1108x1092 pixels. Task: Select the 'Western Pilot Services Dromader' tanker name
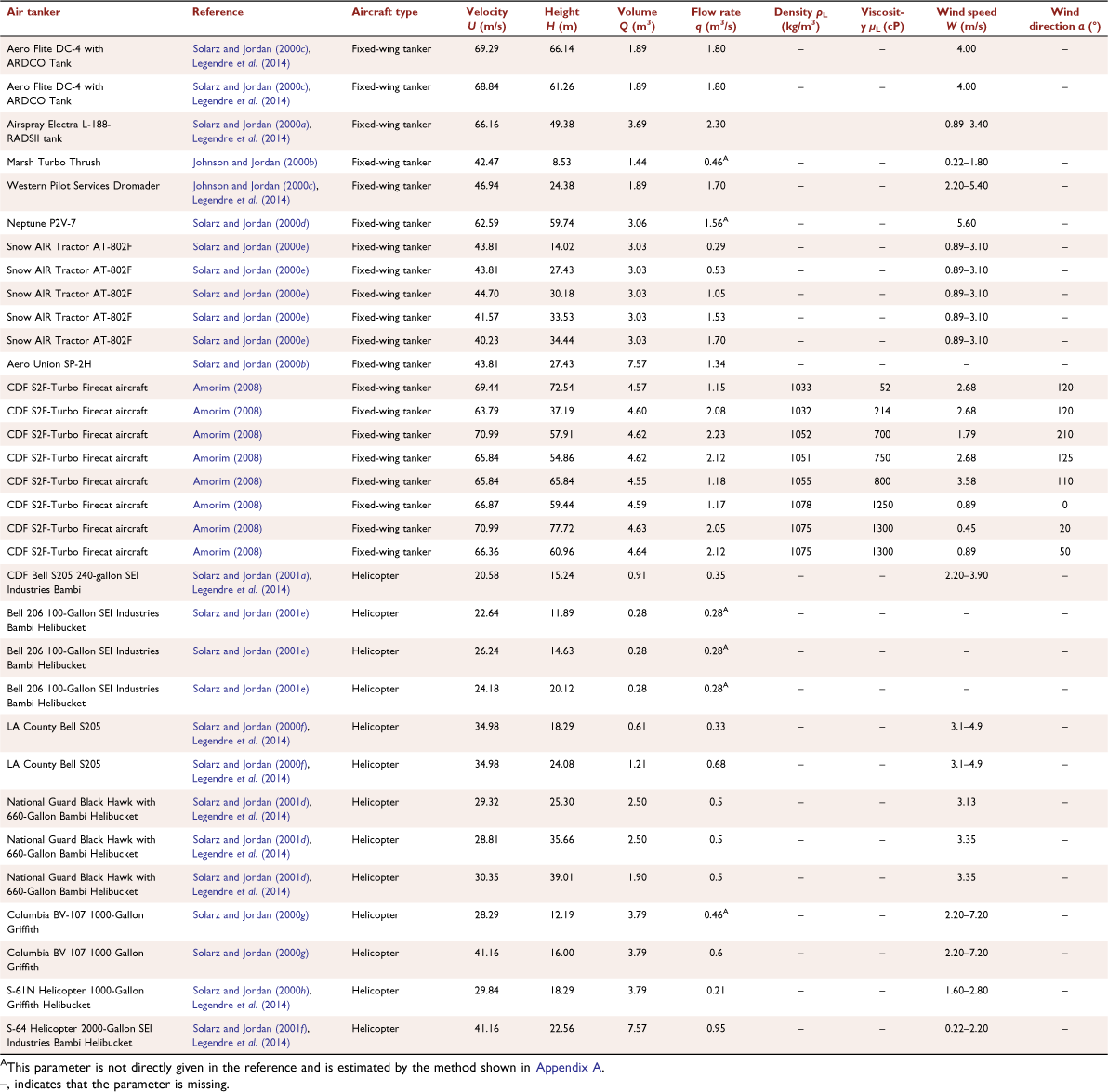pyautogui.click(x=84, y=186)
